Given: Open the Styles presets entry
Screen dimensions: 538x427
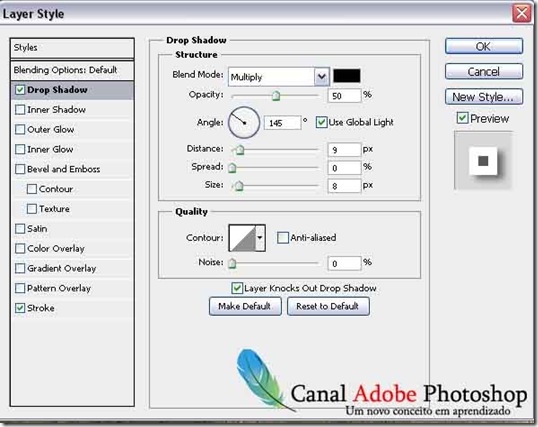Looking at the screenshot, I should click(x=72, y=48).
